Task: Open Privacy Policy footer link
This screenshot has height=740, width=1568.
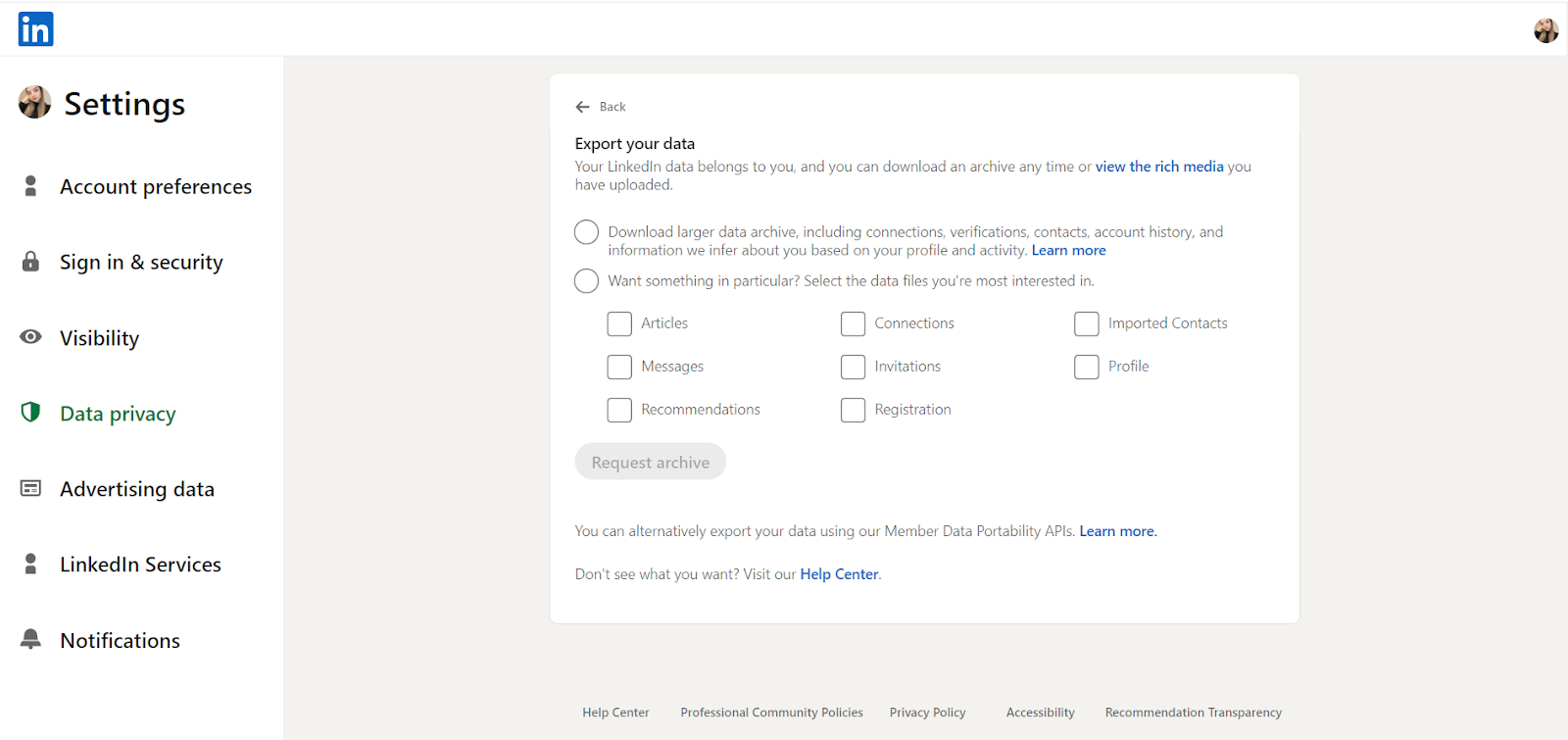Action: click(x=927, y=713)
